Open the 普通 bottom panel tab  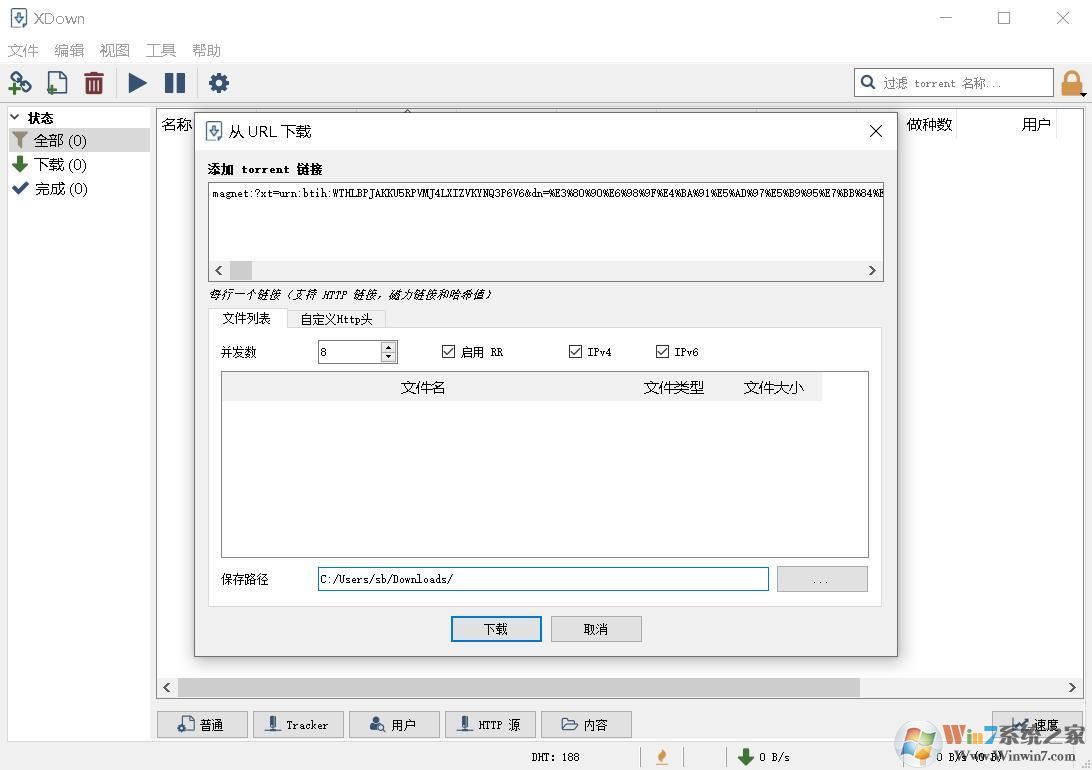click(x=202, y=725)
